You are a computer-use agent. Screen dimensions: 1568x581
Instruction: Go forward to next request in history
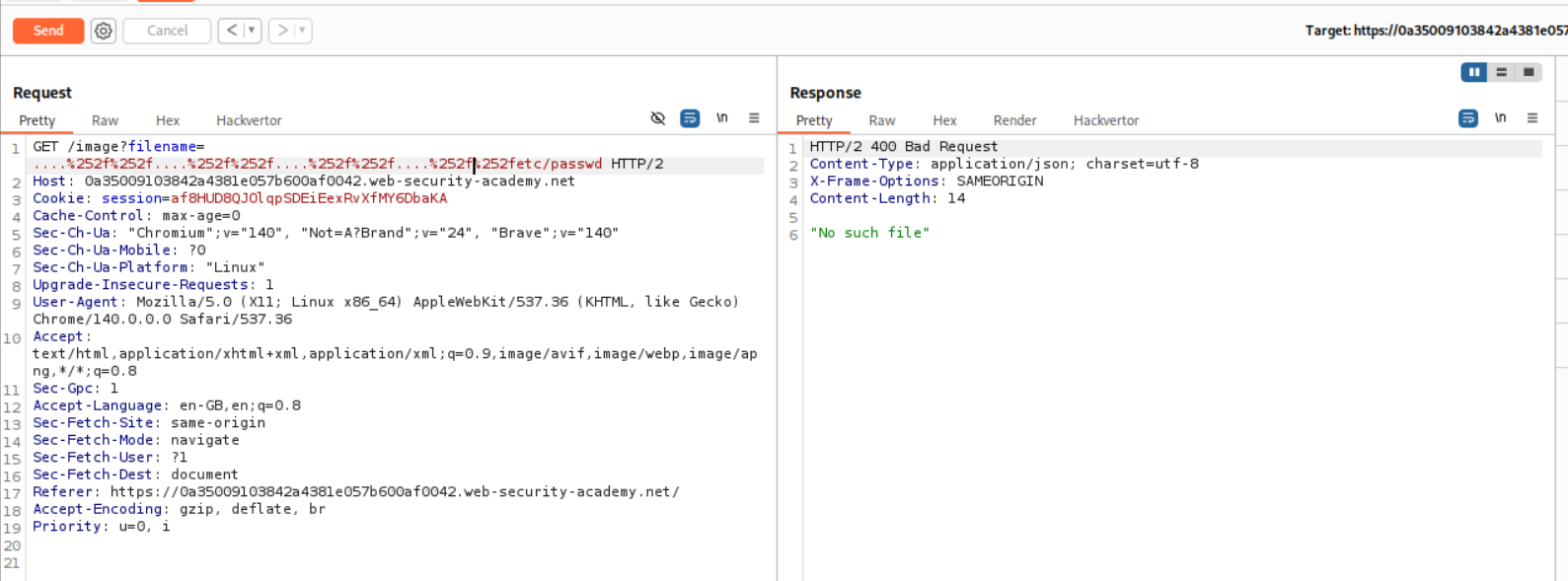point(282,31)
